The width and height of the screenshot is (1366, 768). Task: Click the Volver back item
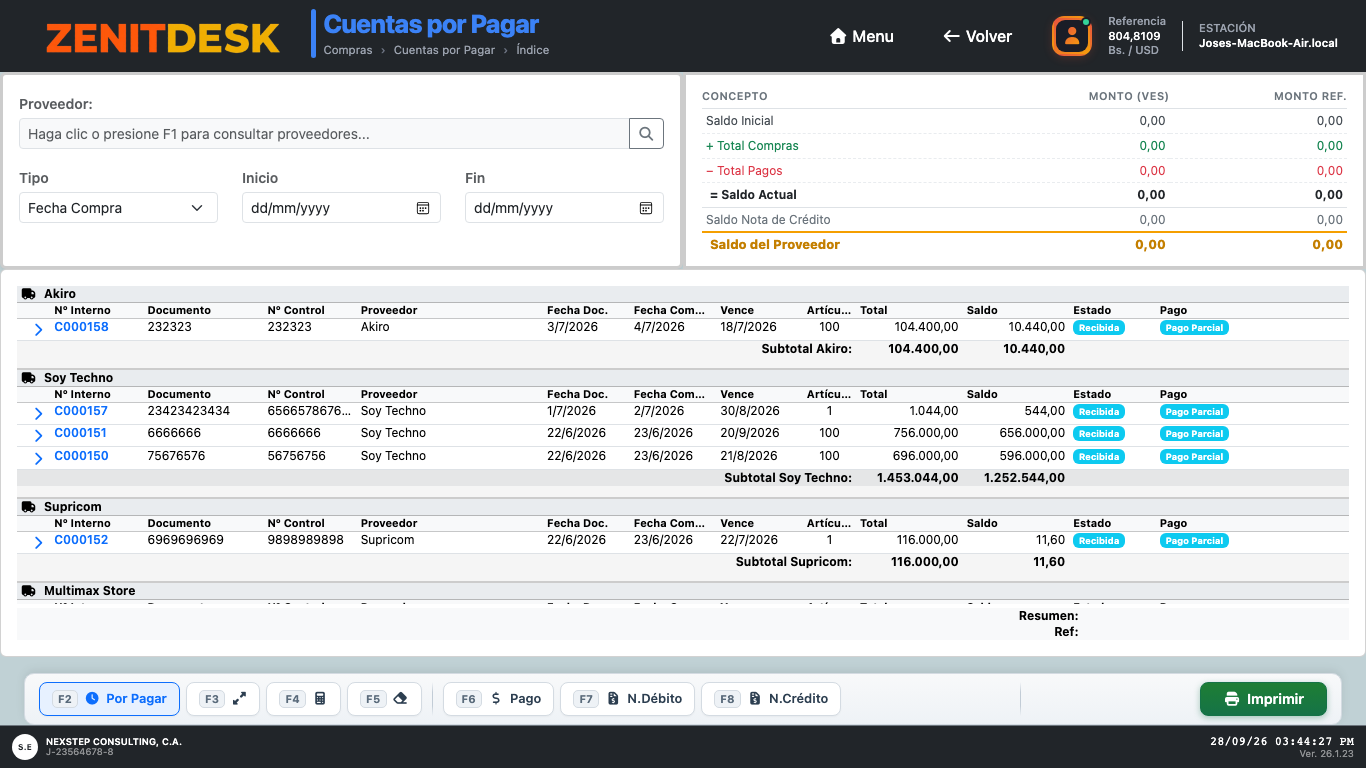[977, 36]
